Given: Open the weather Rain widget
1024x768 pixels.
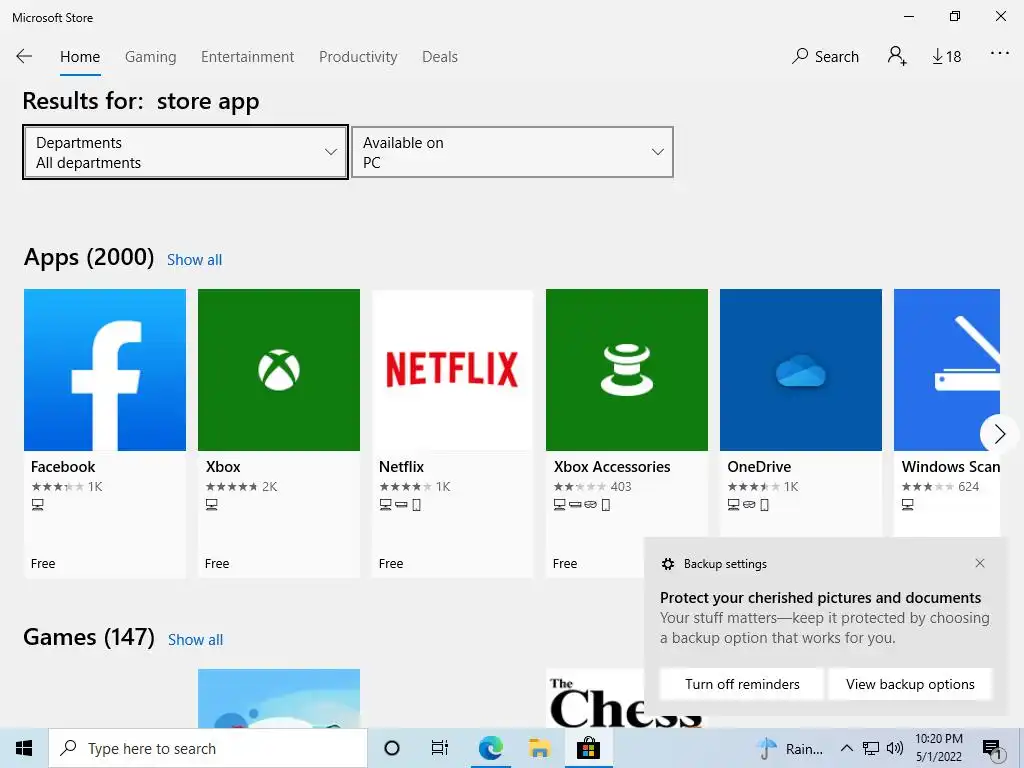Looking at the screenshot, I should tap(790, 749).
